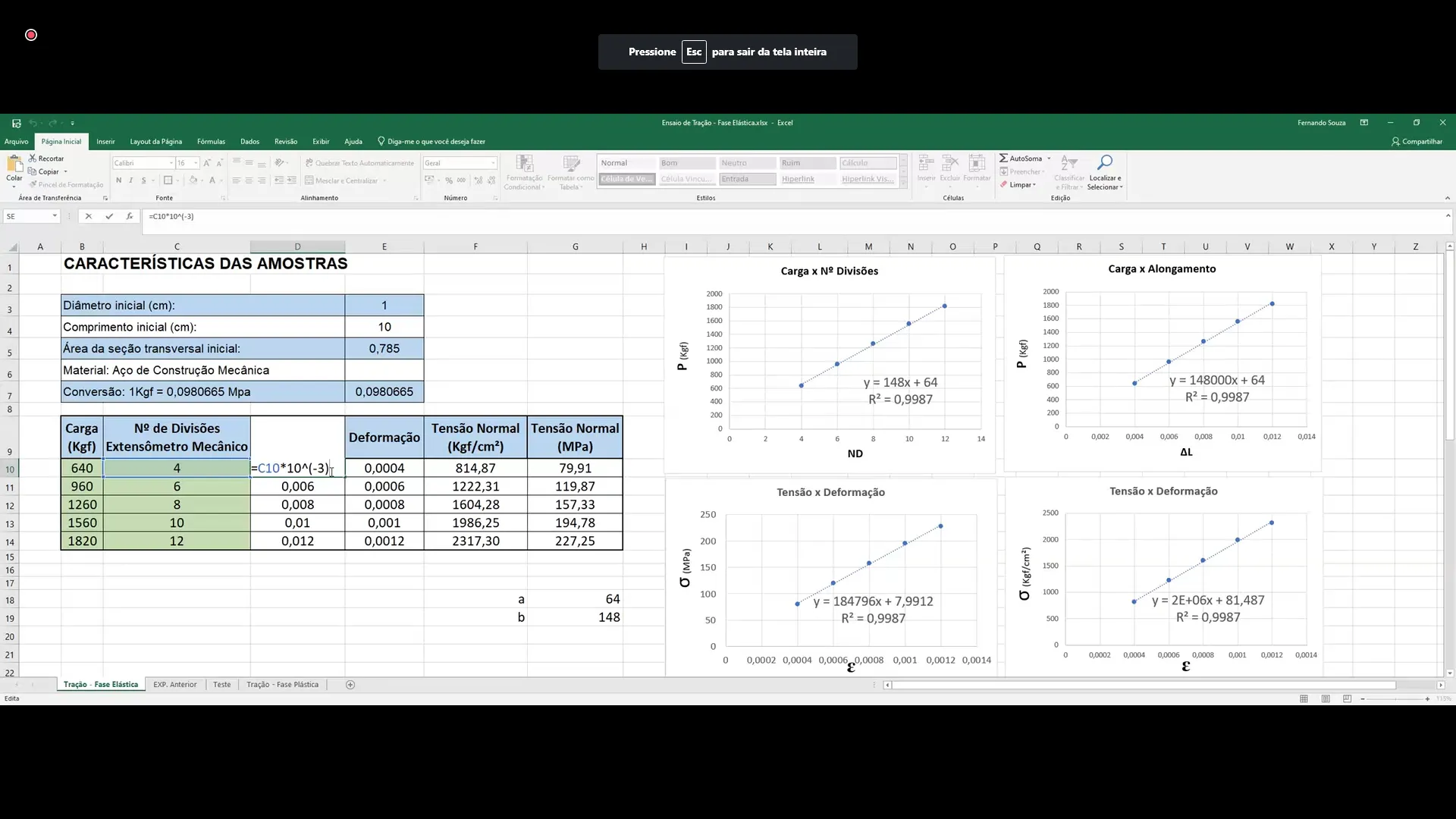
Task: Click the fx insert function icon
Action: (130, 216)
